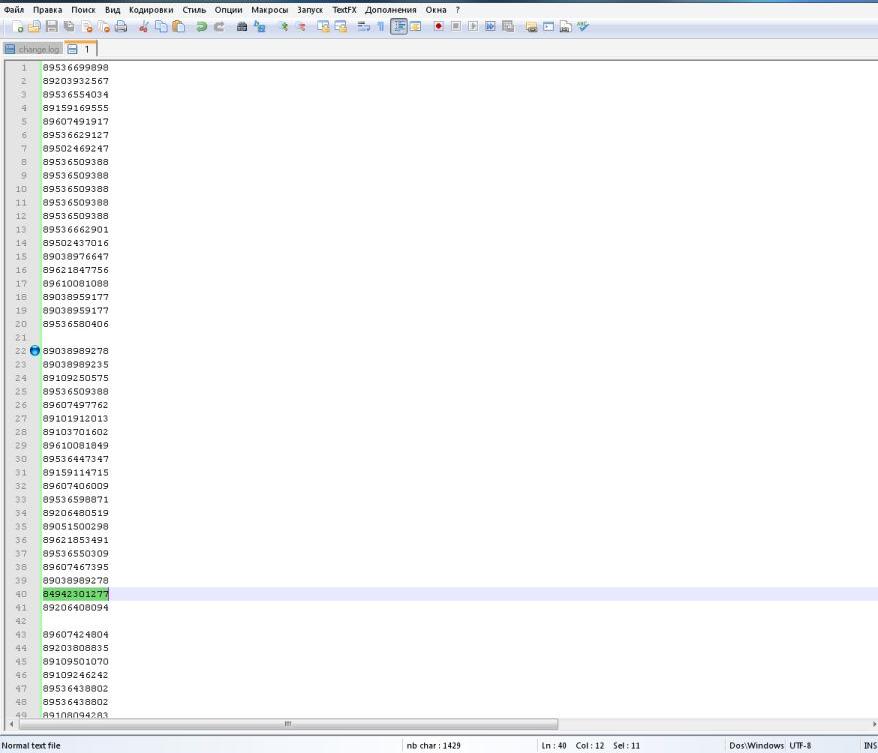Toggle the active indent guide button
The height and width of the screenshot is (753, 878).
[x=399, y=26]
